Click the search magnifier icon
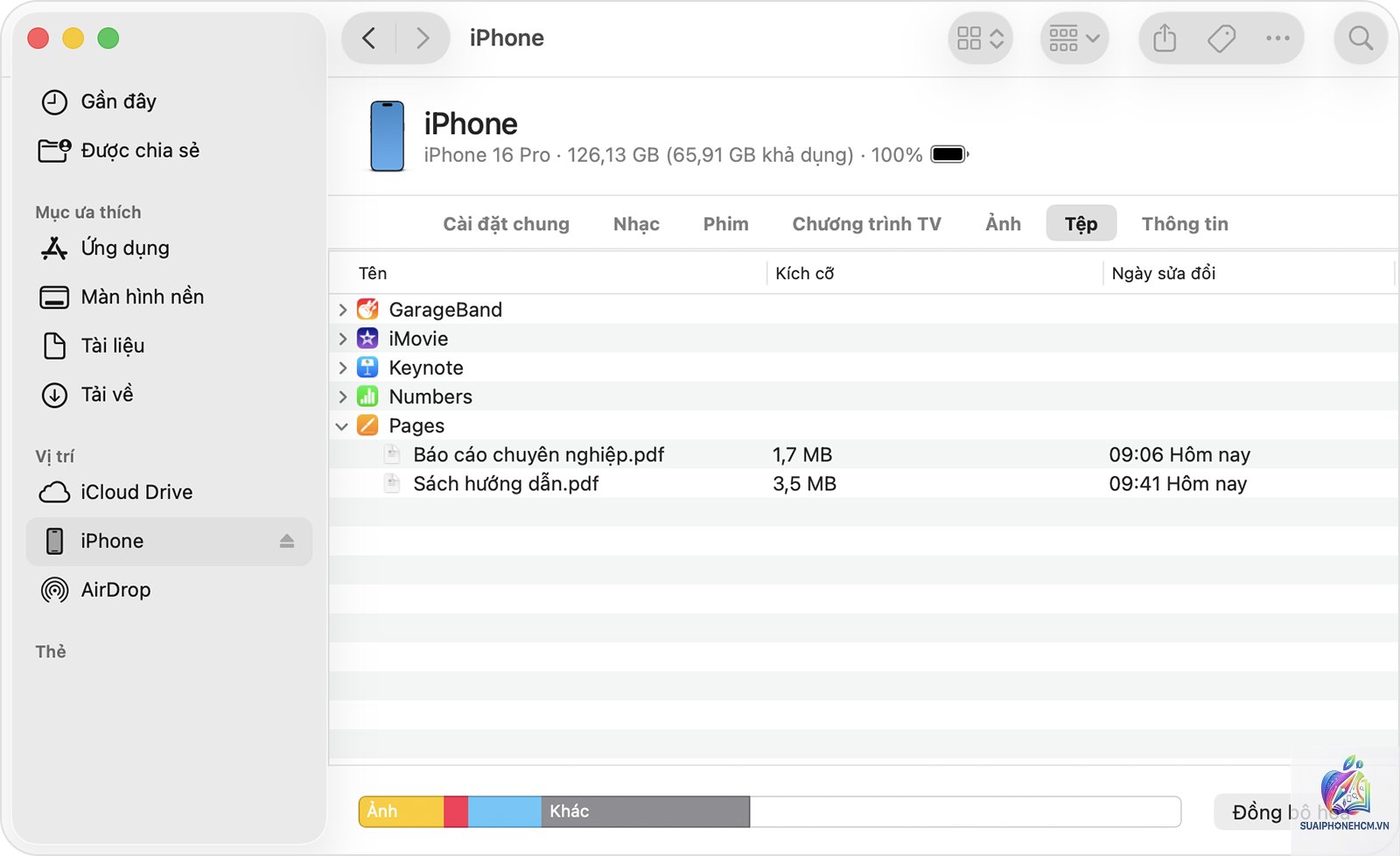Screen dimensions: 1400x856 [x=1361, y=39]
